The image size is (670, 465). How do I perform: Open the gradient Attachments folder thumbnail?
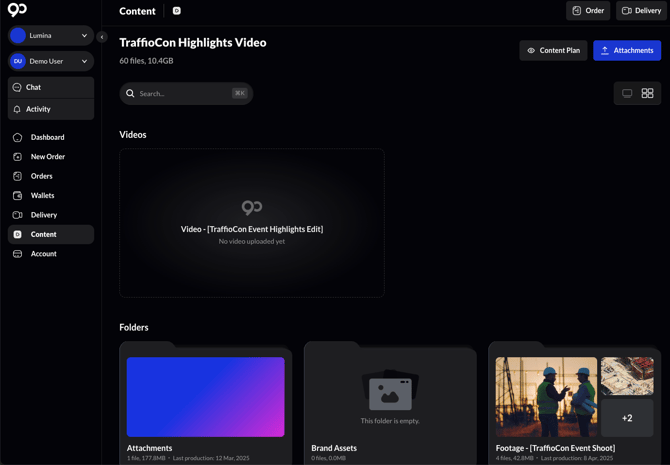pyautogui.click(x=205, y=397)
